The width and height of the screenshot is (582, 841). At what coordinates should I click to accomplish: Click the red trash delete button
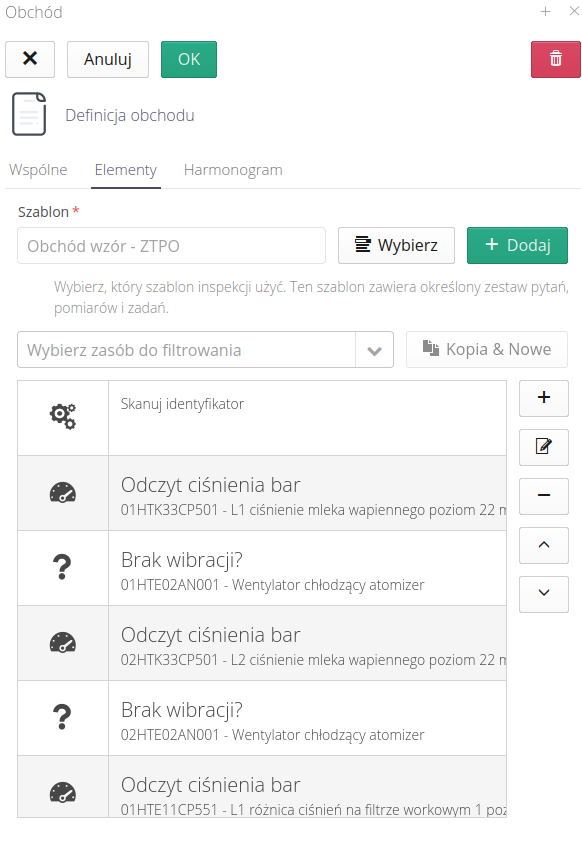(555, 59)
